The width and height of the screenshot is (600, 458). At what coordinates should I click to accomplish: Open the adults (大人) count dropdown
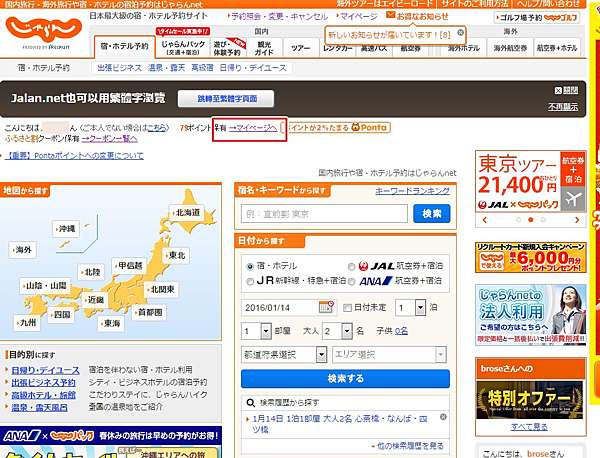(337, 331)
